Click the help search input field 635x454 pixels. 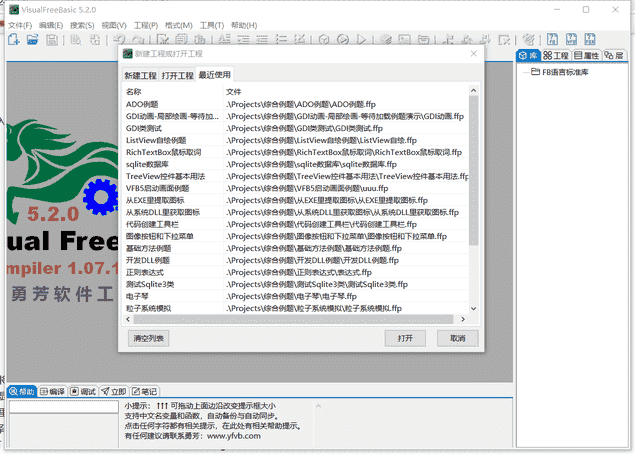pos(64,407)
